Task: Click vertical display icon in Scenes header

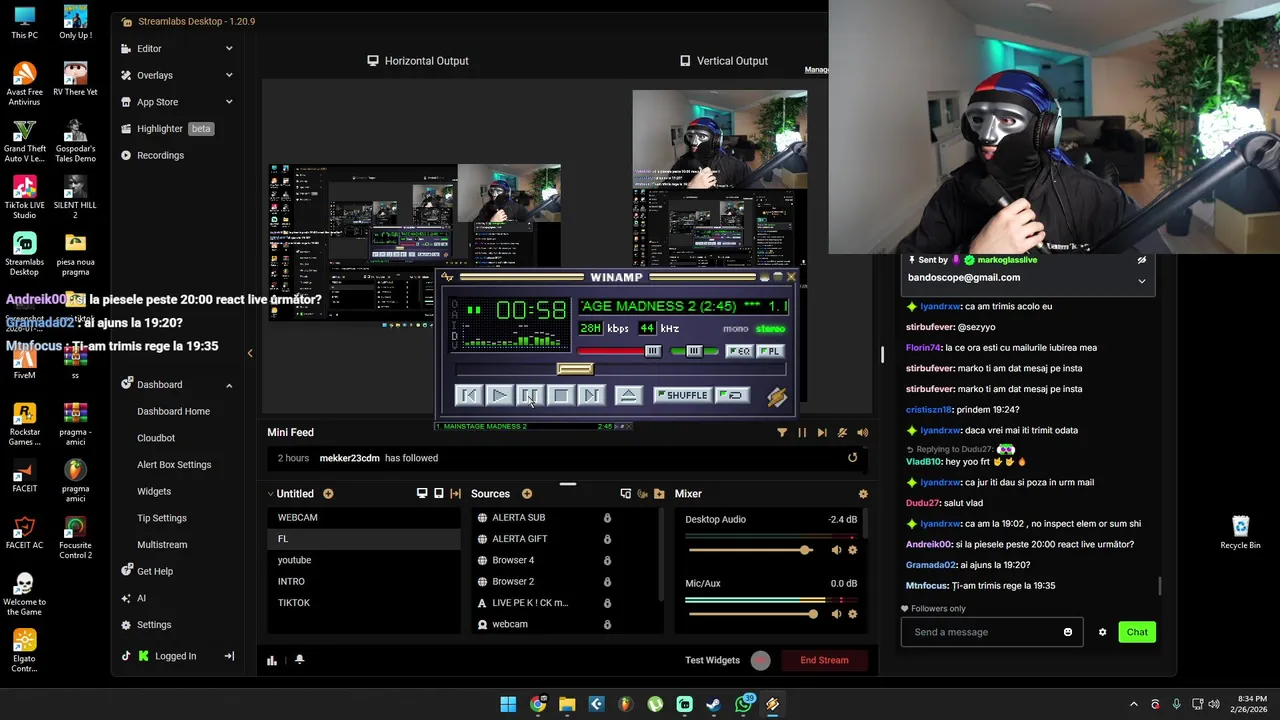Action: 439,494
